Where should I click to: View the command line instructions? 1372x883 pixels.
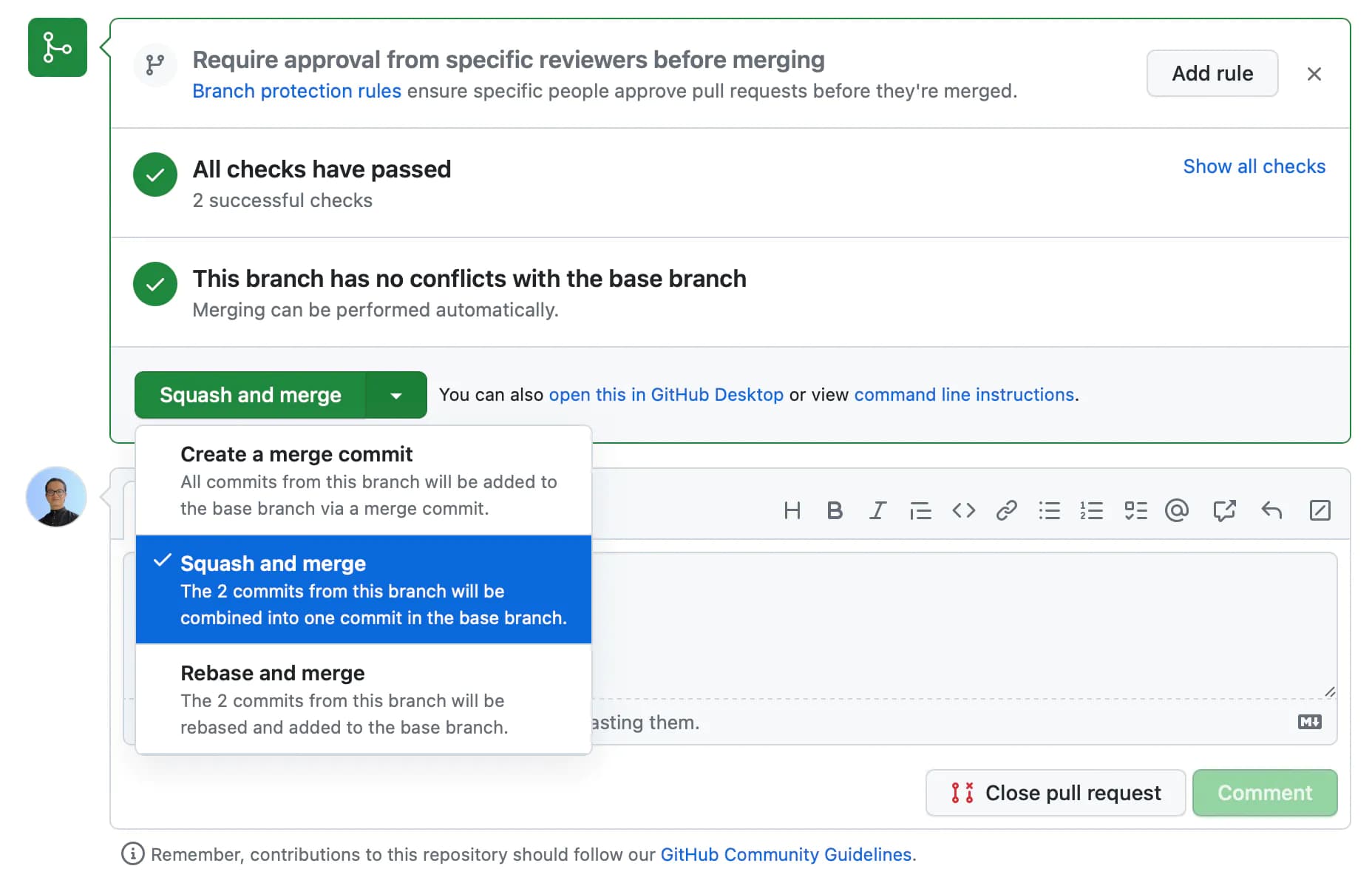(x=963, y=394)
